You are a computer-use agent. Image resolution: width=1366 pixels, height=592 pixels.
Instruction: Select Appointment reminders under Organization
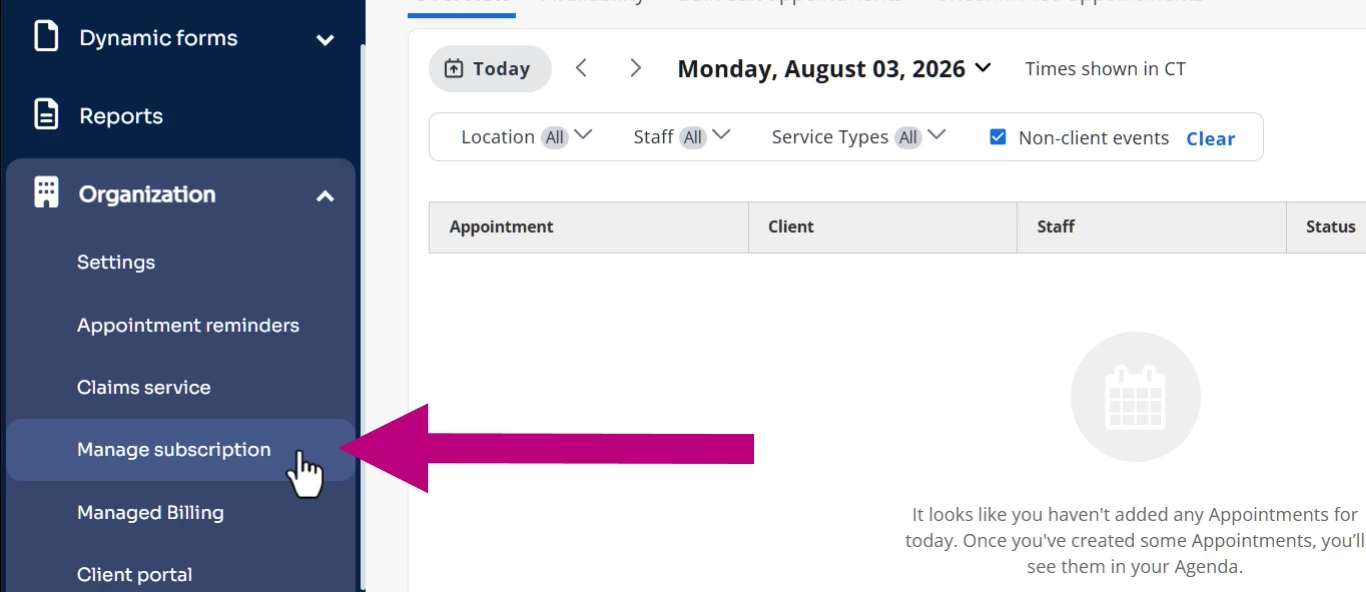point(188,325)
